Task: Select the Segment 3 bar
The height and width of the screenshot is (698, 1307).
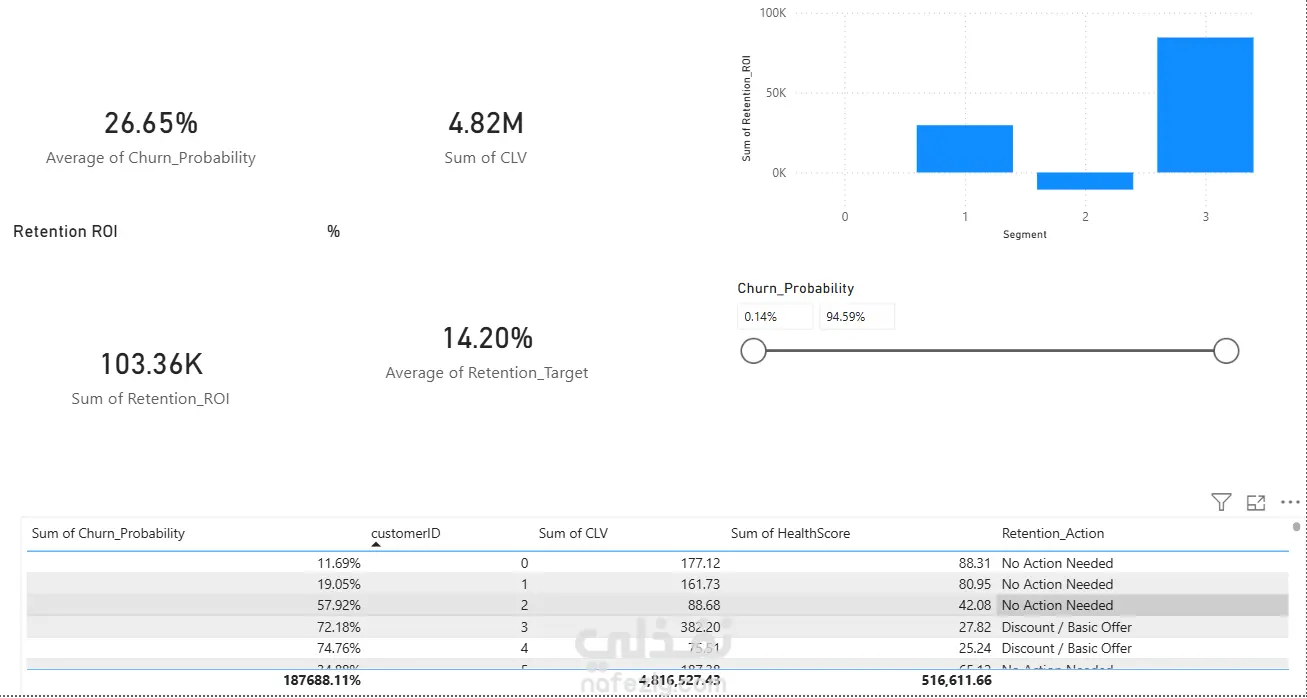Action: pos(1205,105)
